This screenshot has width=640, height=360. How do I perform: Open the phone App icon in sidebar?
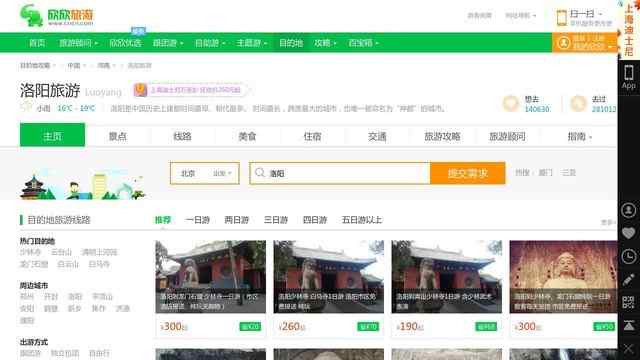click(629, 77)
